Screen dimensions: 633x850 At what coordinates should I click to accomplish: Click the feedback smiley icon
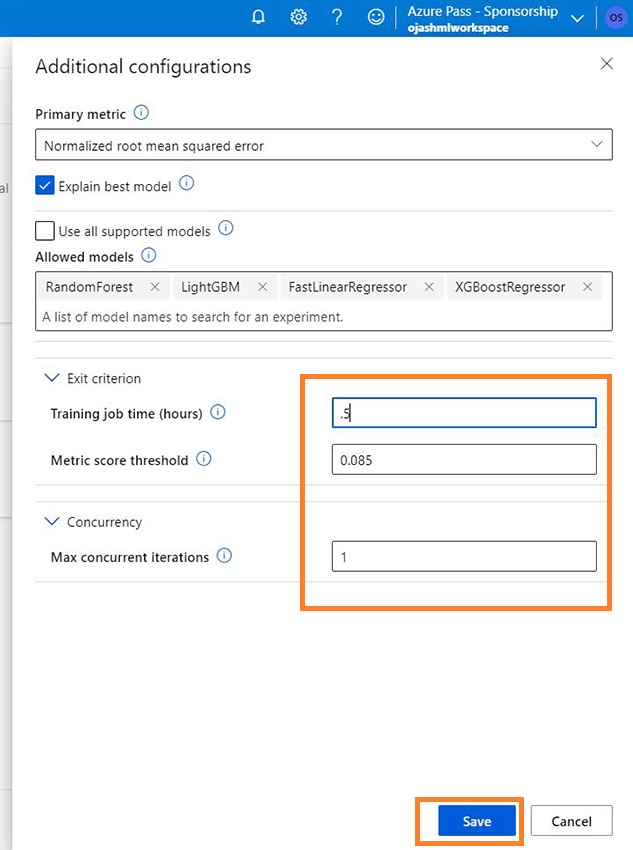376,17
